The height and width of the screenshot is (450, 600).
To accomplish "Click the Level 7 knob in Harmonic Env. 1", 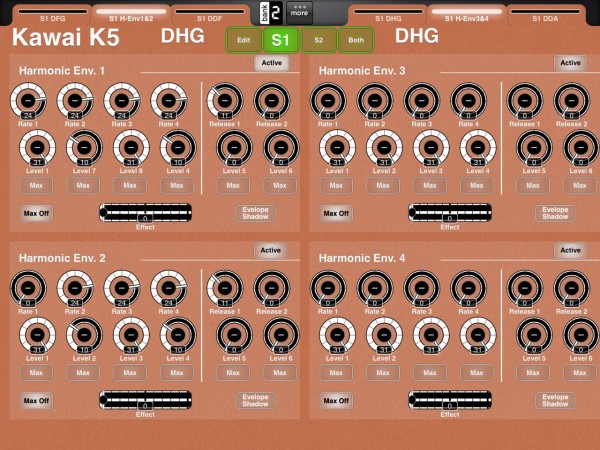I will click(84, 148).
